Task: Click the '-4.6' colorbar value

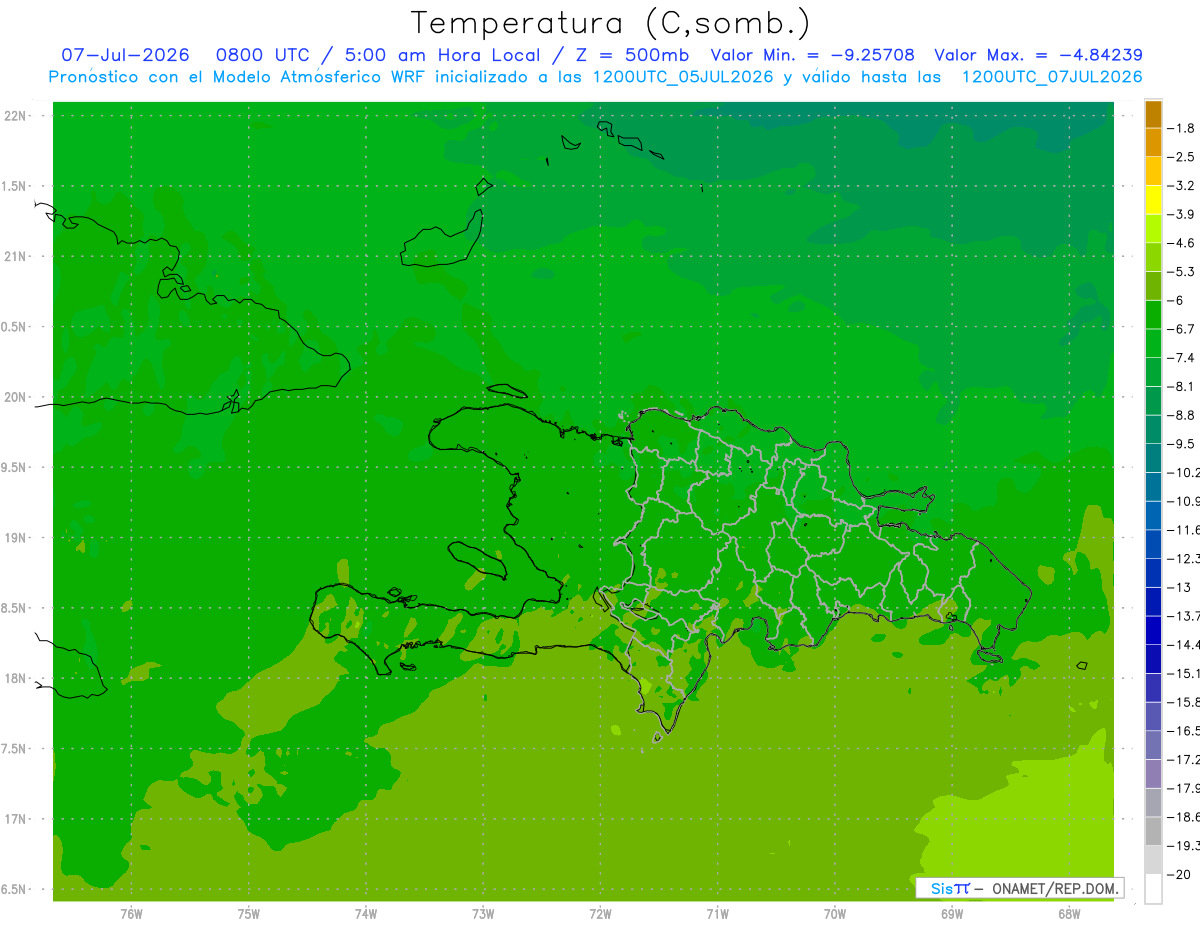Action: tap(1182, 243)
